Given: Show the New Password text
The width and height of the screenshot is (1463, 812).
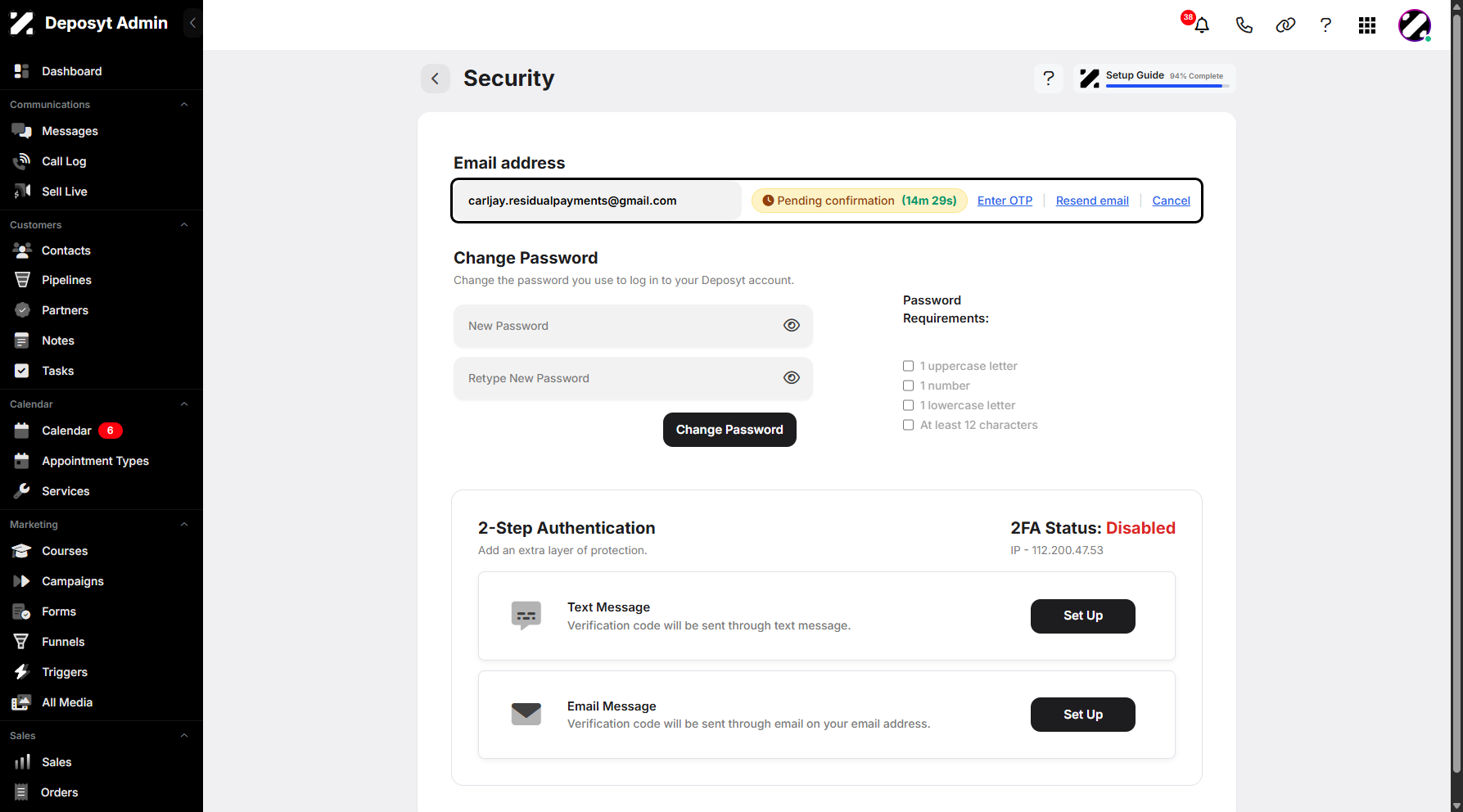Looking at the screenshot, I should coord(791,326).
